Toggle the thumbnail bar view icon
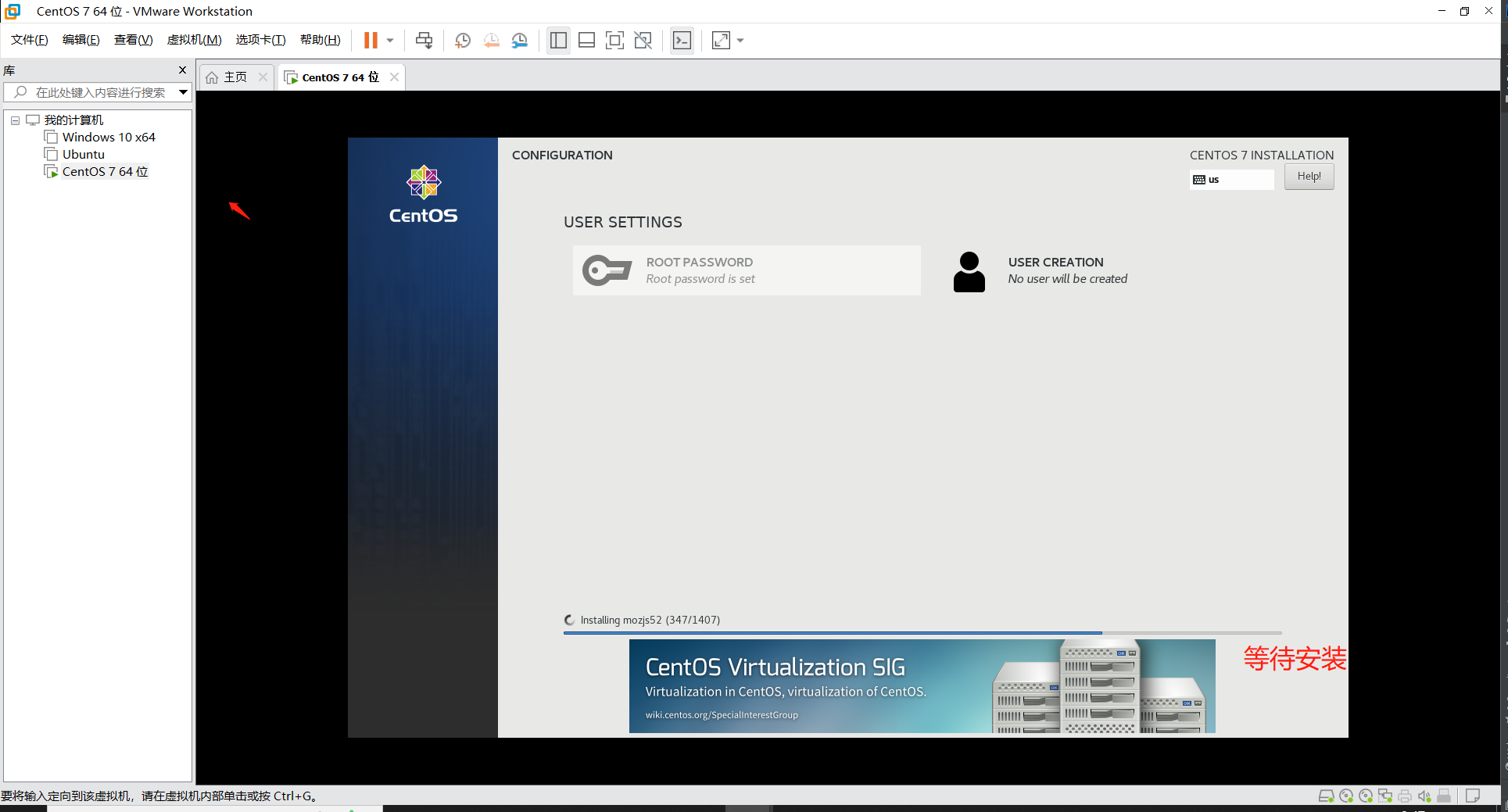Screen dimensions: 1508x812 pos(587,41)
